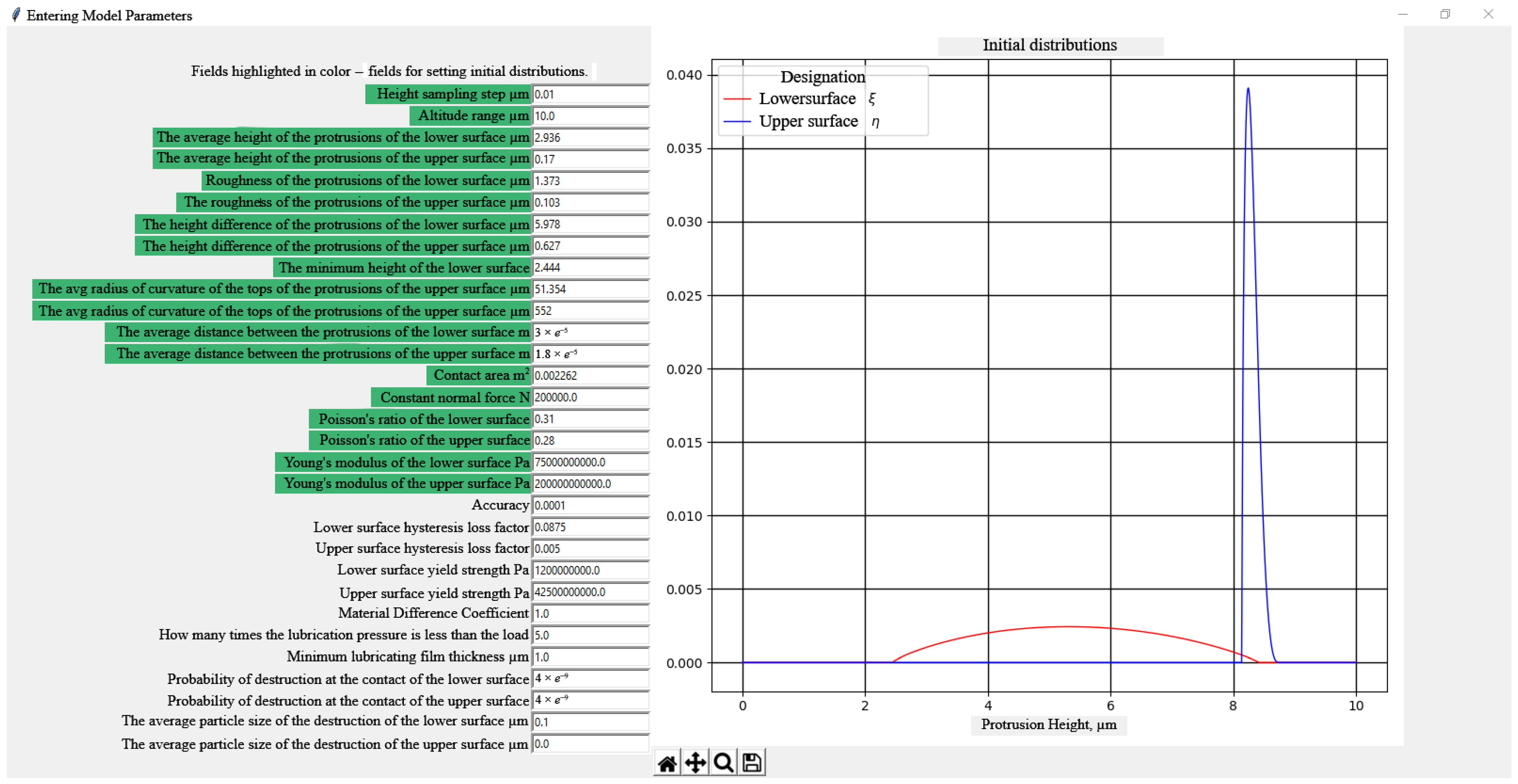Select the Pan axes tool icon
1518x784 pixels.
tap(696, 763)
